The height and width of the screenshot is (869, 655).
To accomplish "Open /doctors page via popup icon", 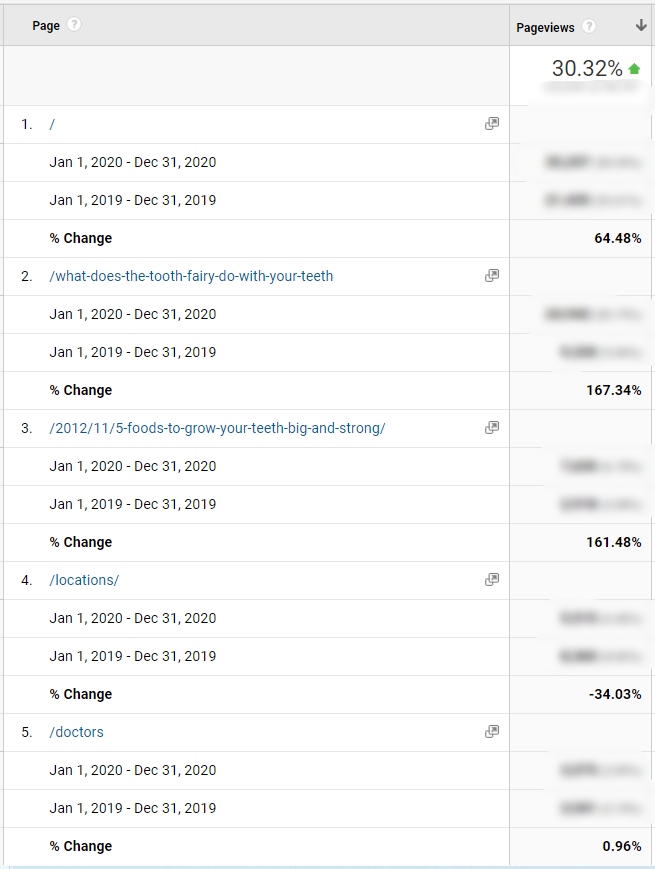I will coord(492,732).
